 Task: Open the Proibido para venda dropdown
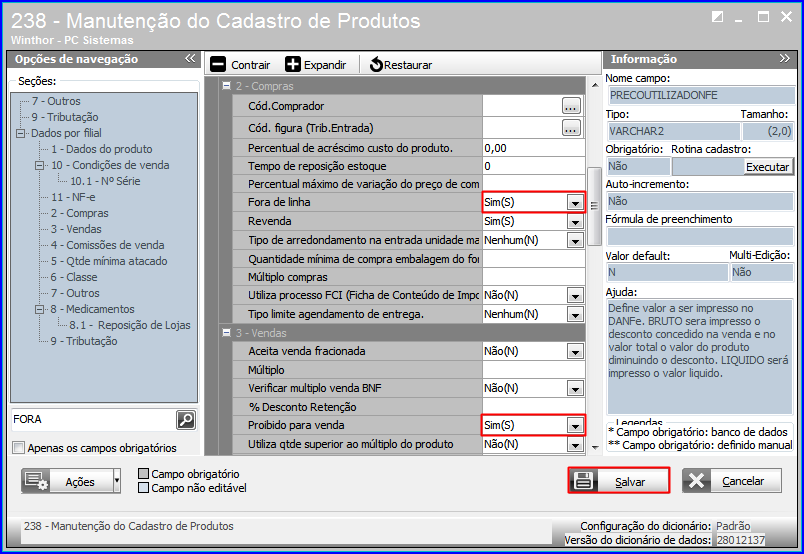click(575, 426)
